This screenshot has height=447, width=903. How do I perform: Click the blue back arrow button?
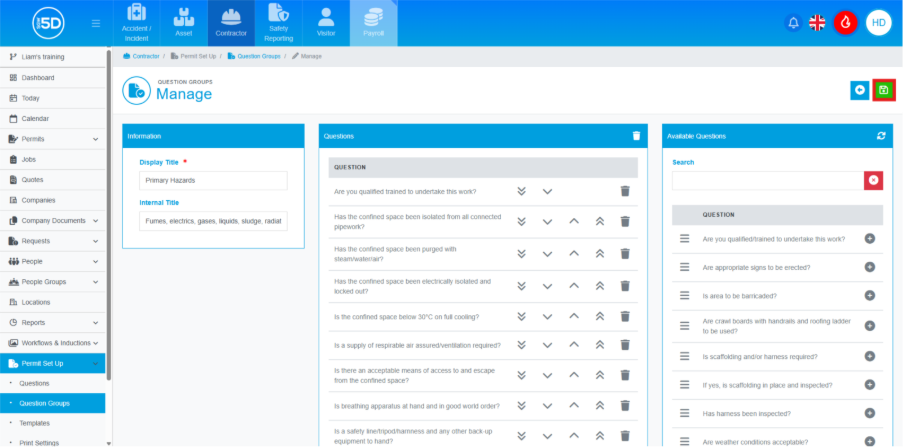pos(859,90)
